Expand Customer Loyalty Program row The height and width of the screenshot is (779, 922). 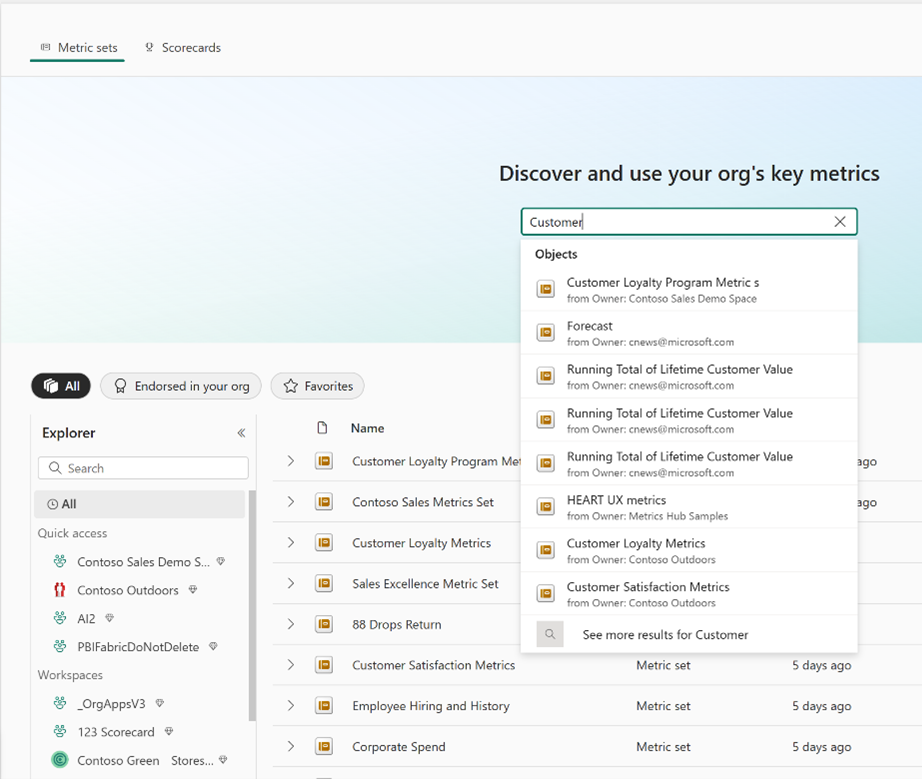pyautogui.click(x=290, y=461)
